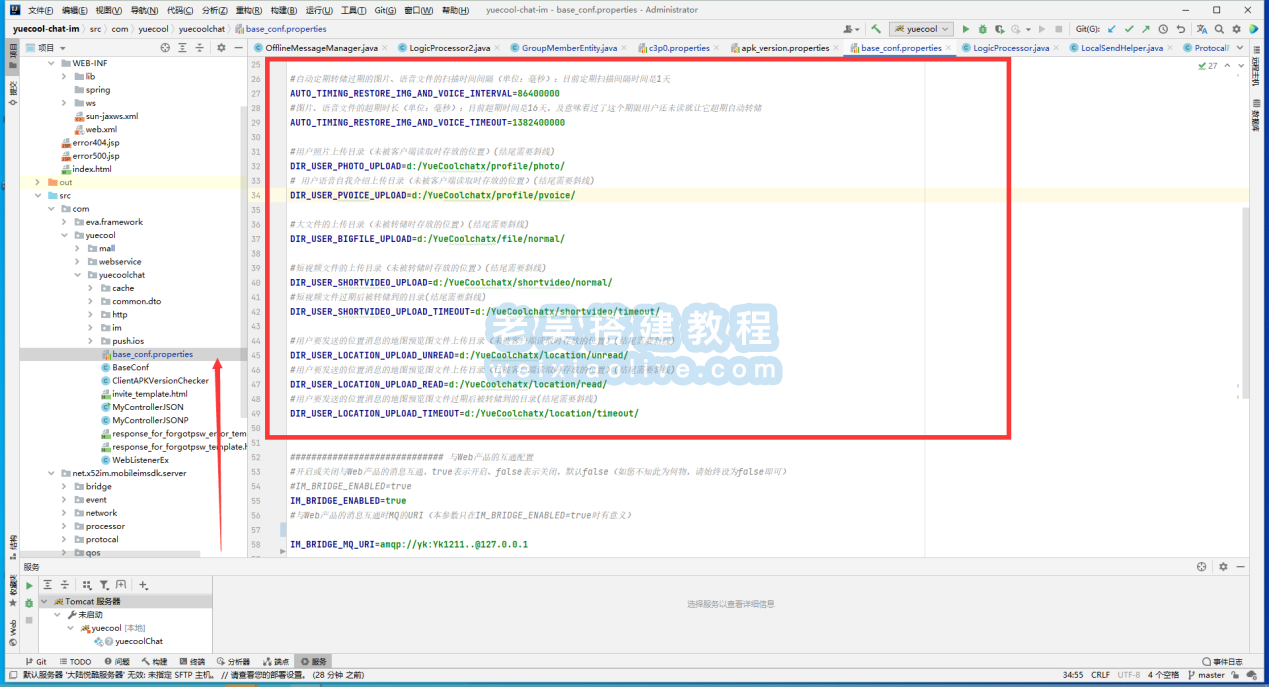
Task: Open the 文件(F) menu
Action: pyautogui.click(x=41, y=10)
